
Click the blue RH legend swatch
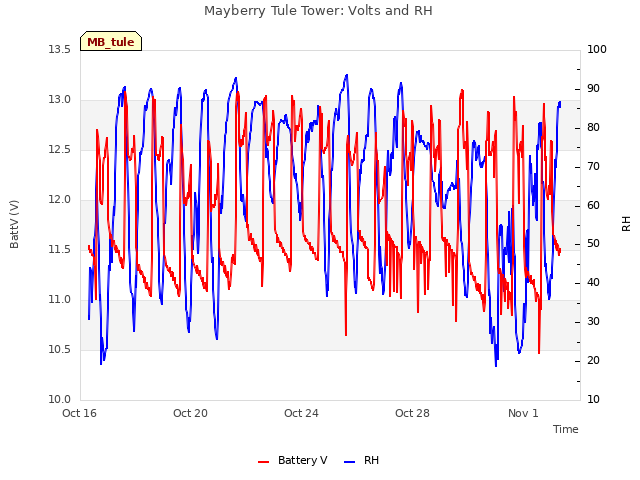(x=350, y=461)
